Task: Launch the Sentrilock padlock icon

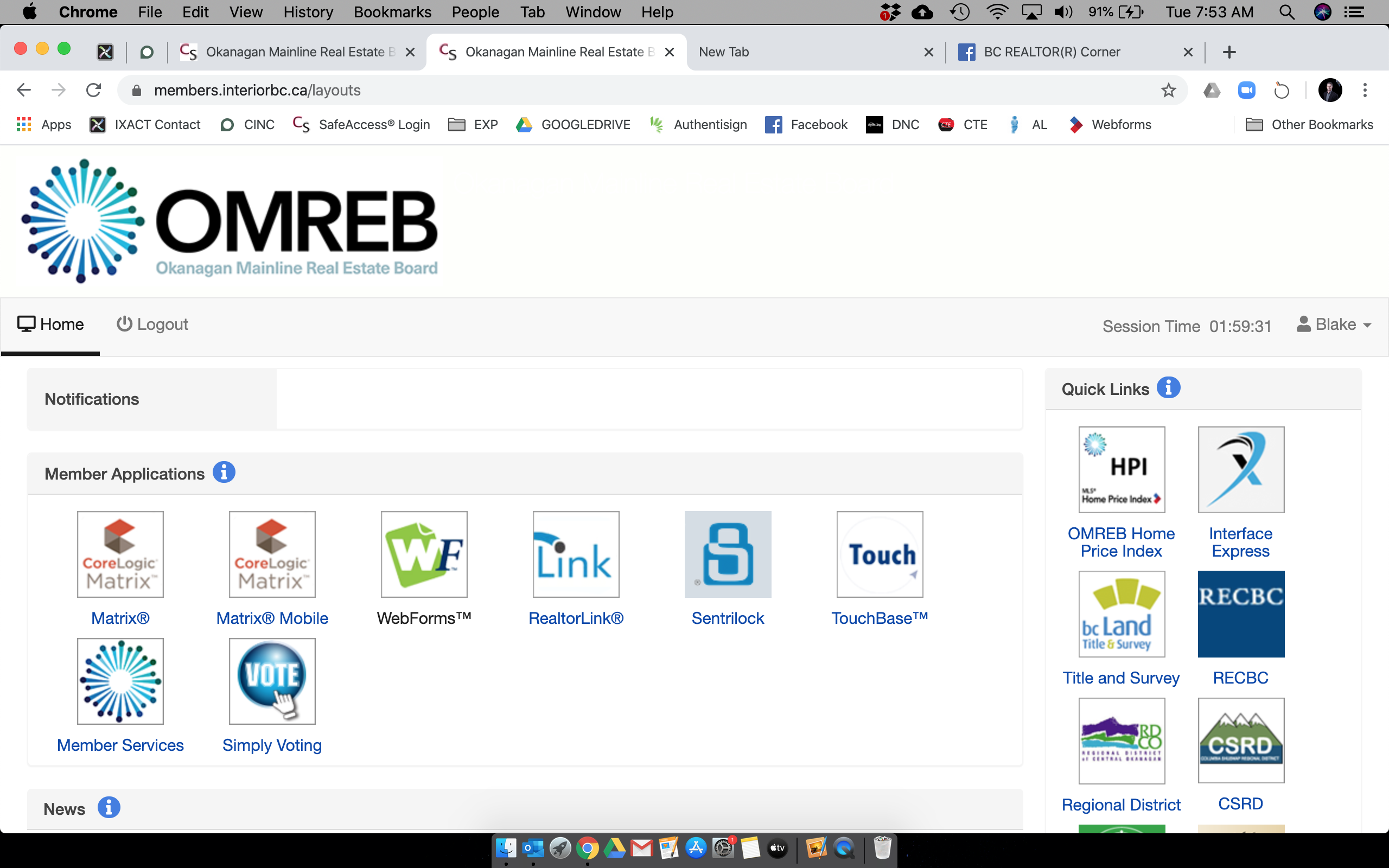Action: coord(728,554)
